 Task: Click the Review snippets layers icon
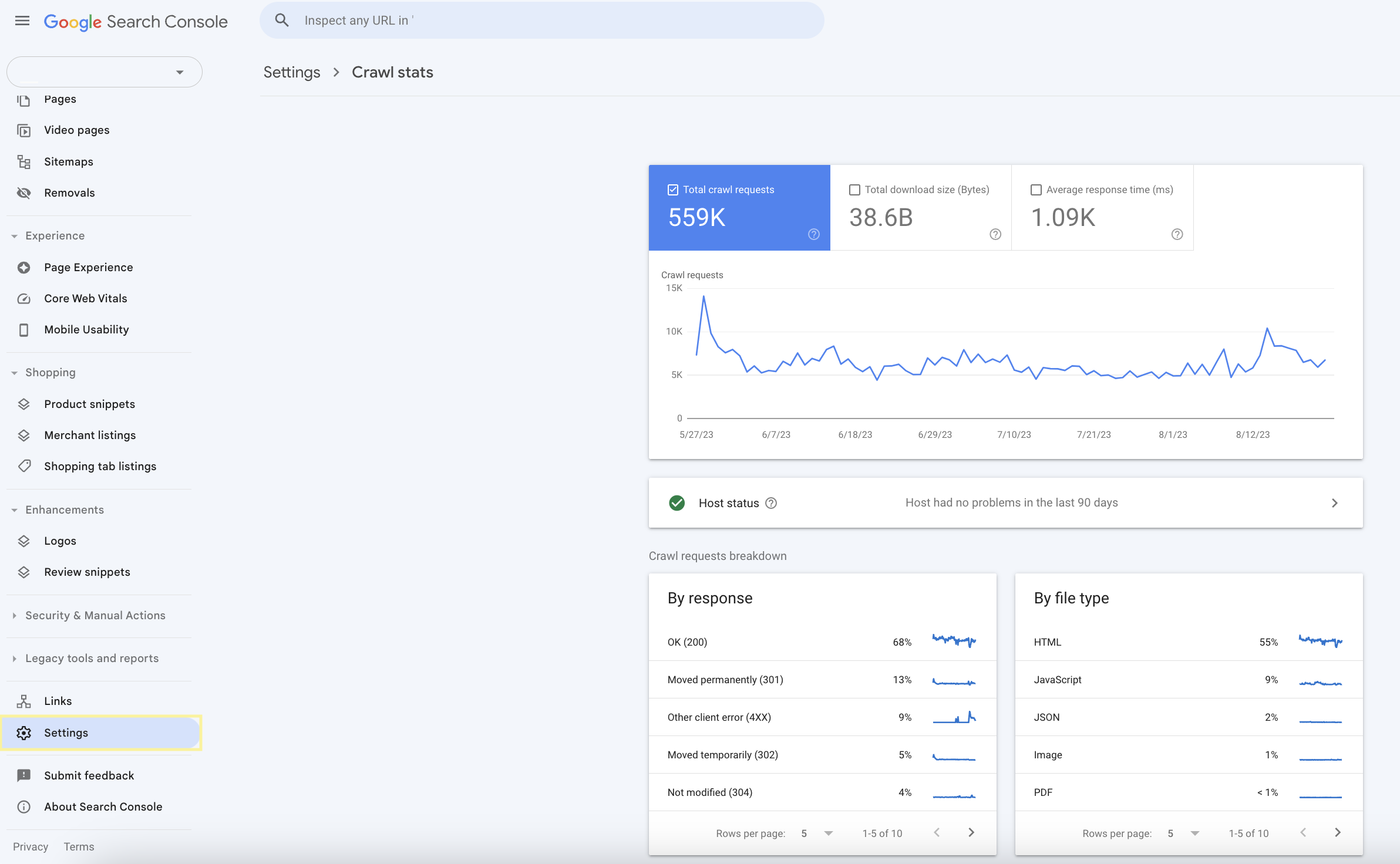(23, 572)
